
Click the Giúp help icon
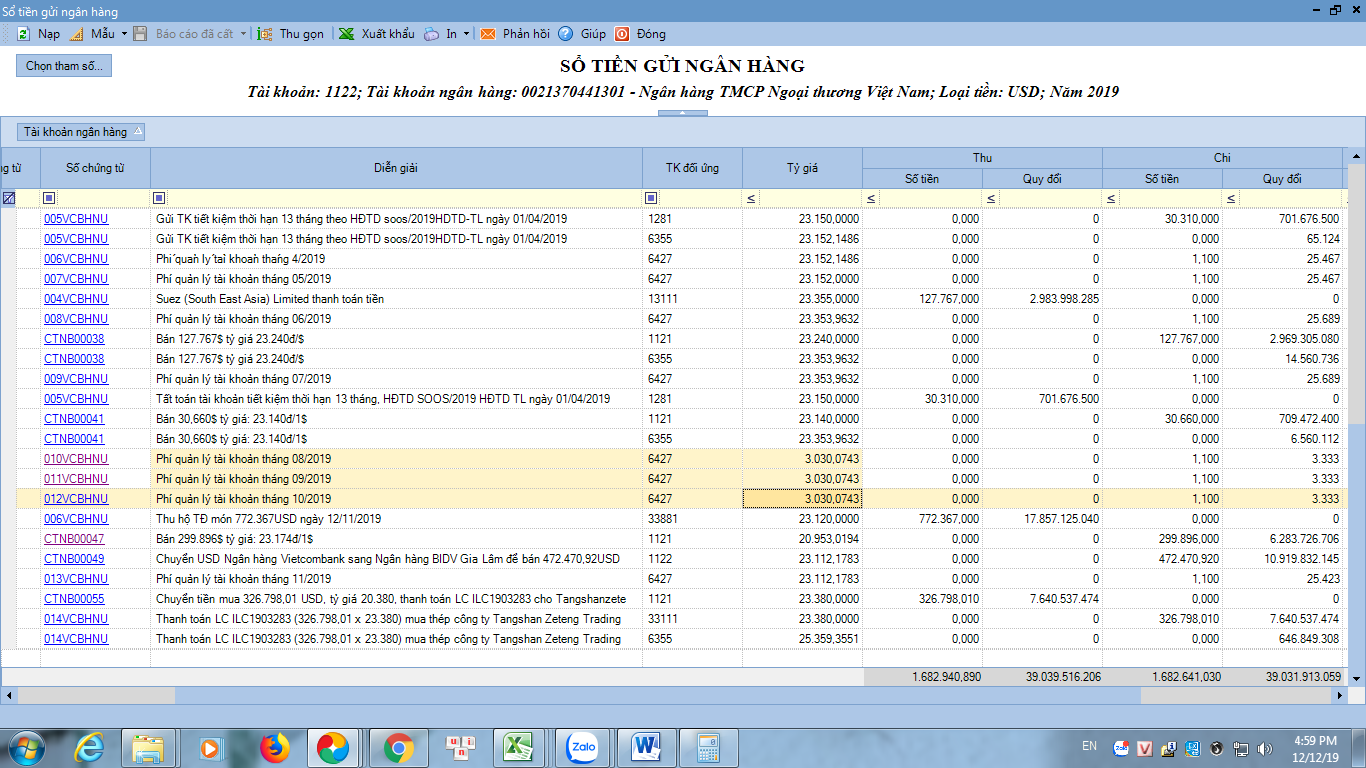566,33
